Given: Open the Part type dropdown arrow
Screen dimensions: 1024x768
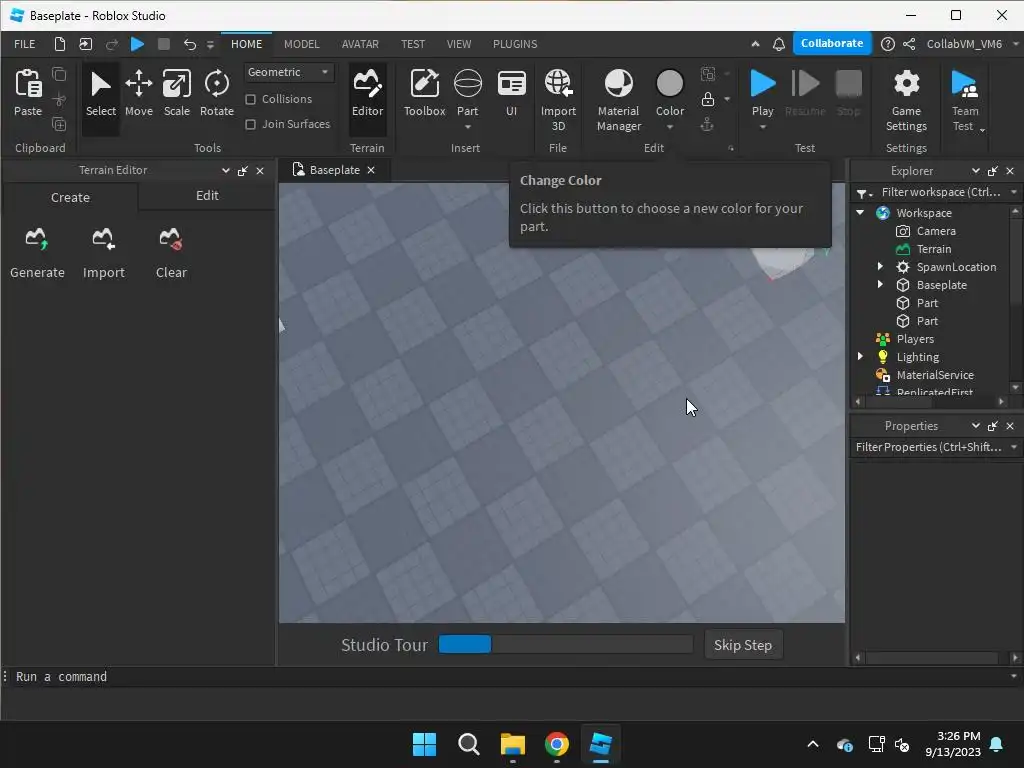Looking at the screenshot, I should [468, 127].
